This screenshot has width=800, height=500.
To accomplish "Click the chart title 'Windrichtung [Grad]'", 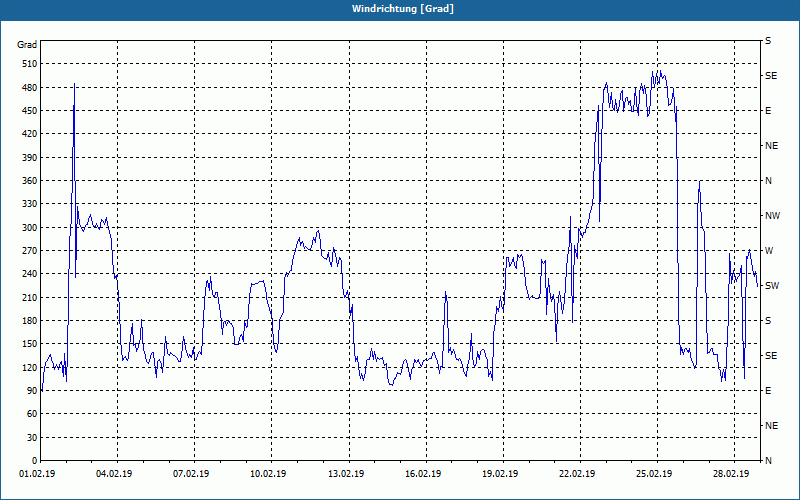I will click(403, 9).
